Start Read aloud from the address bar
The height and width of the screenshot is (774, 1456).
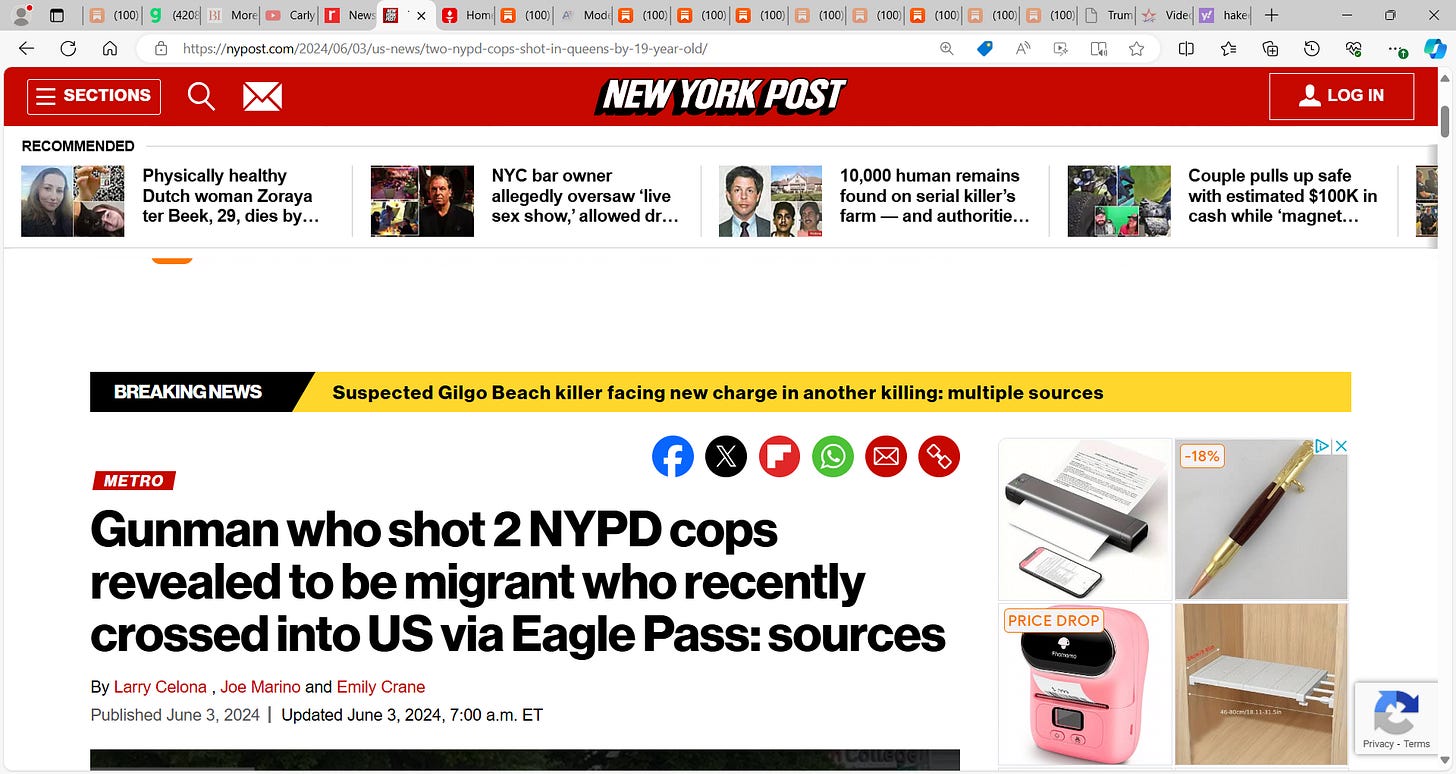pyautogui.click(x=1023, y=48)
